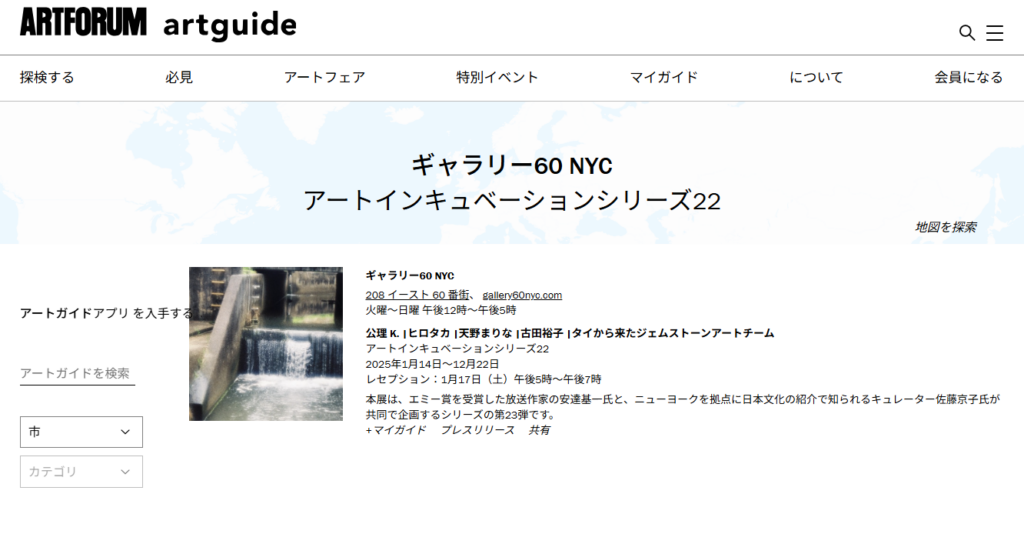
Task: Open the hamburger menu icon
Action: pyautogui.click(x=994, y=33)
